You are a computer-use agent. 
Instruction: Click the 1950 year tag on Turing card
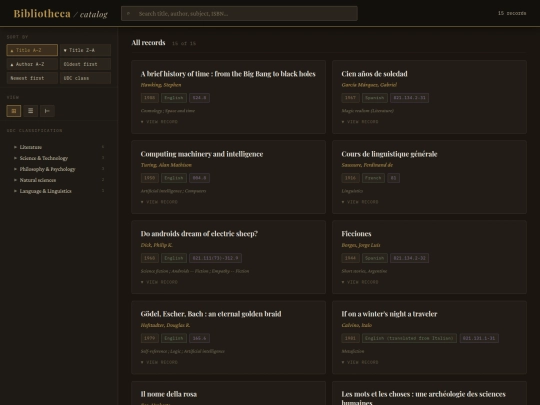click(149, 178)
